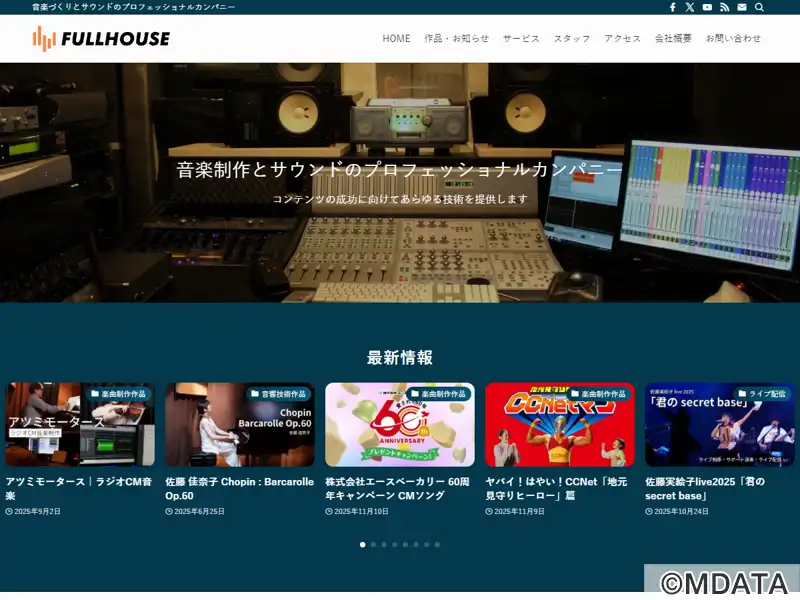Jump to the last carousel pagination dot
The image size is (800, 600).
437,545
